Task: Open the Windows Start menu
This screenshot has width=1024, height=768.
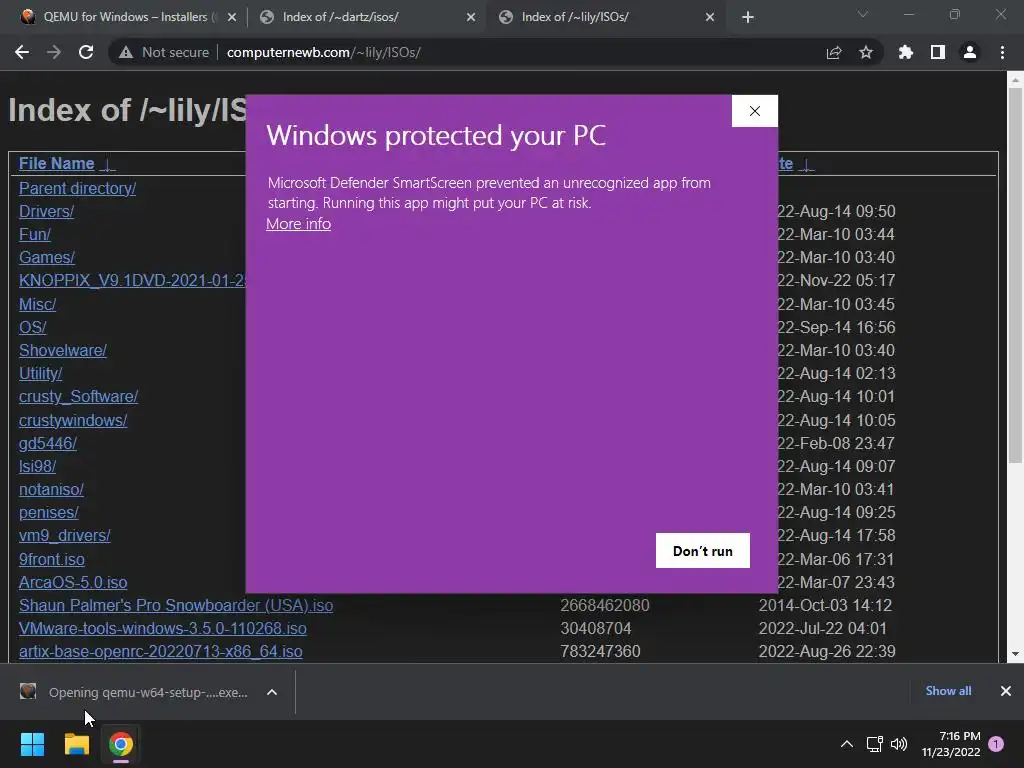Action: pos(32,744)
